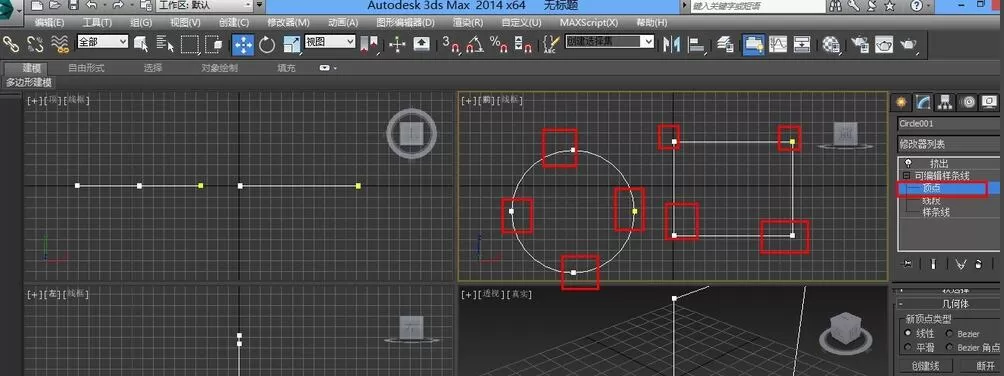
Task: Click the 多边形建模 panel button
Action: click(29, 83)
